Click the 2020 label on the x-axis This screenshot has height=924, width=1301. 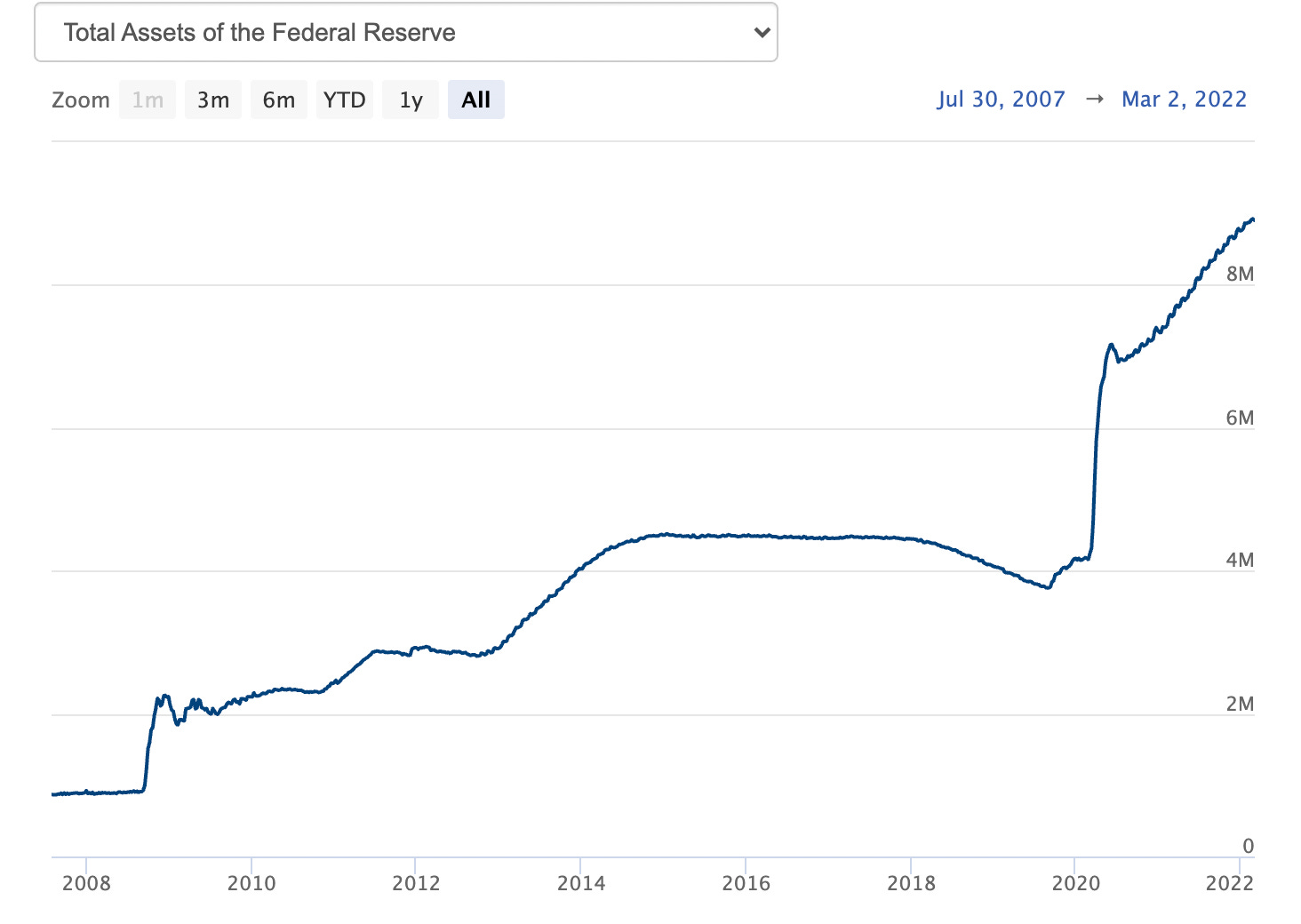(1077, 884)
